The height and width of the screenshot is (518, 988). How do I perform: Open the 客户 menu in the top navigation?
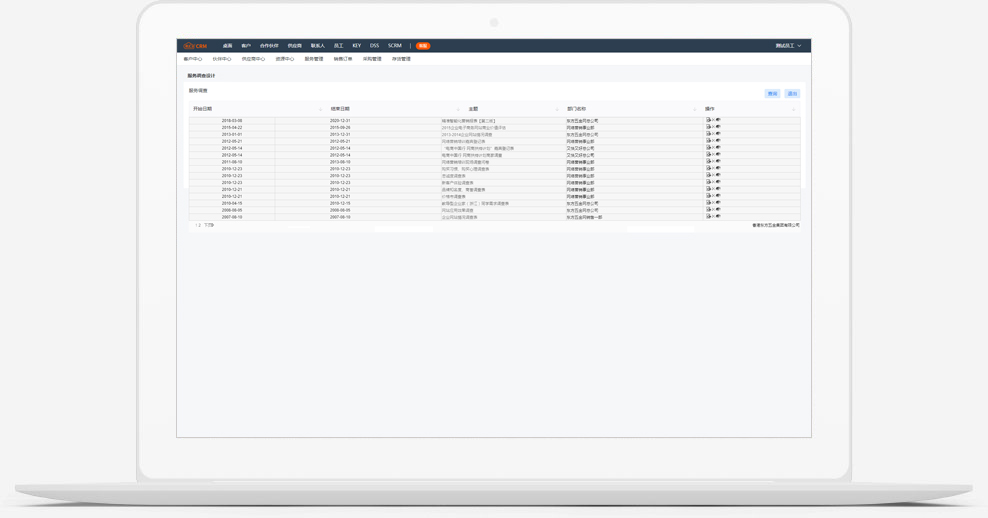click(246, 46)
